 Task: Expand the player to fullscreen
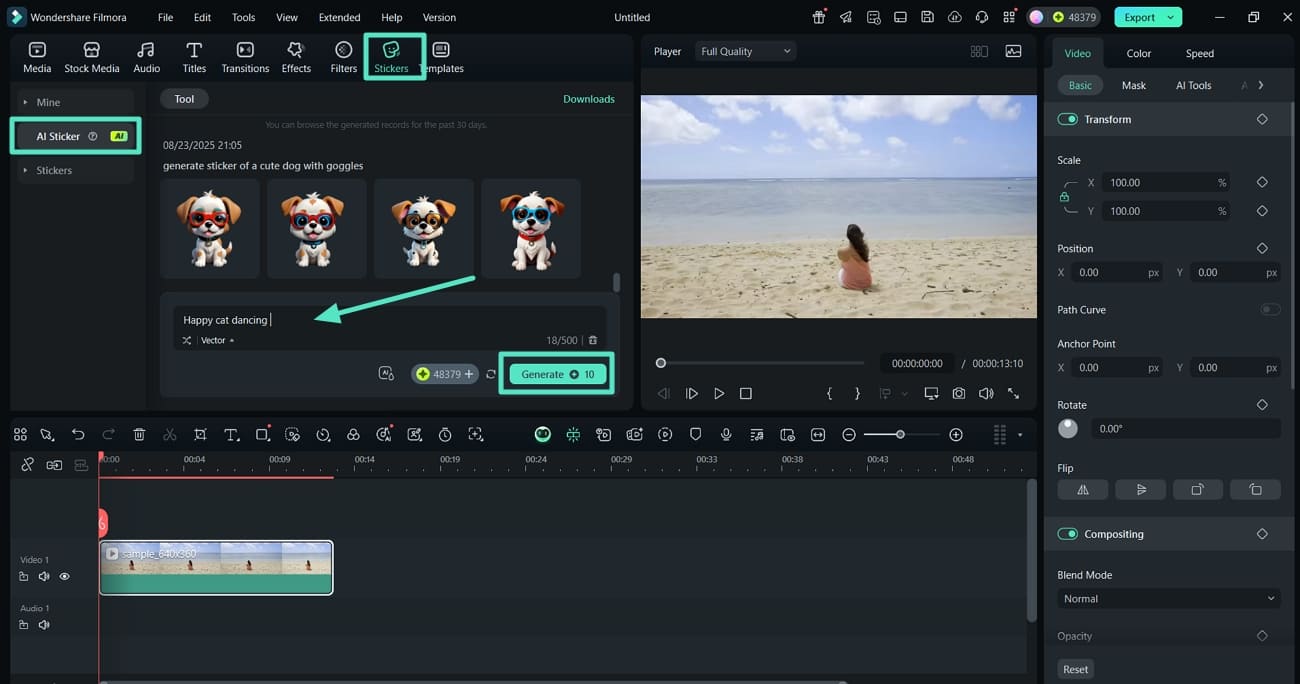point(1013,393)
